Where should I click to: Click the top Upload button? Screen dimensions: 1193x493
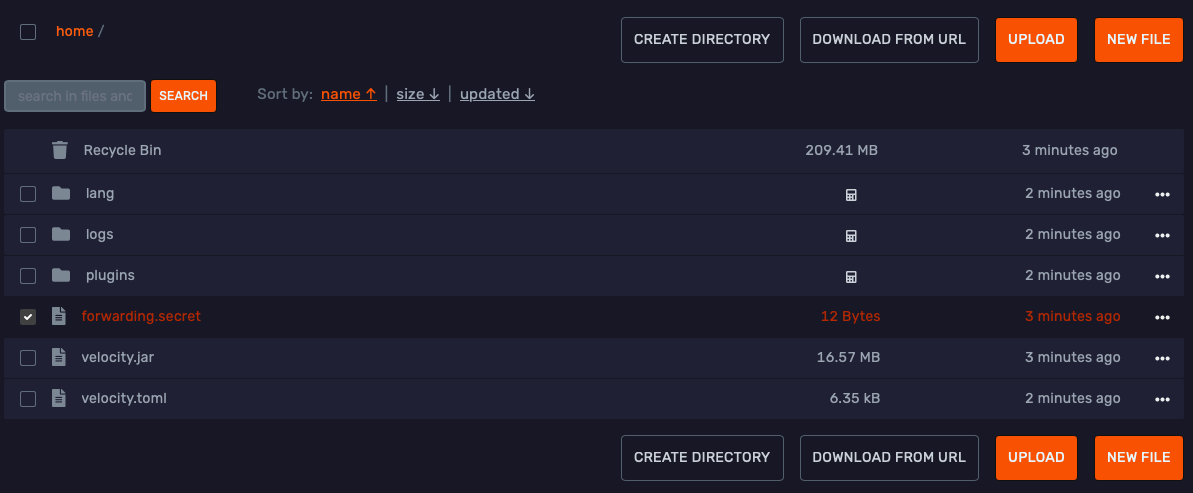point(1036,40)
